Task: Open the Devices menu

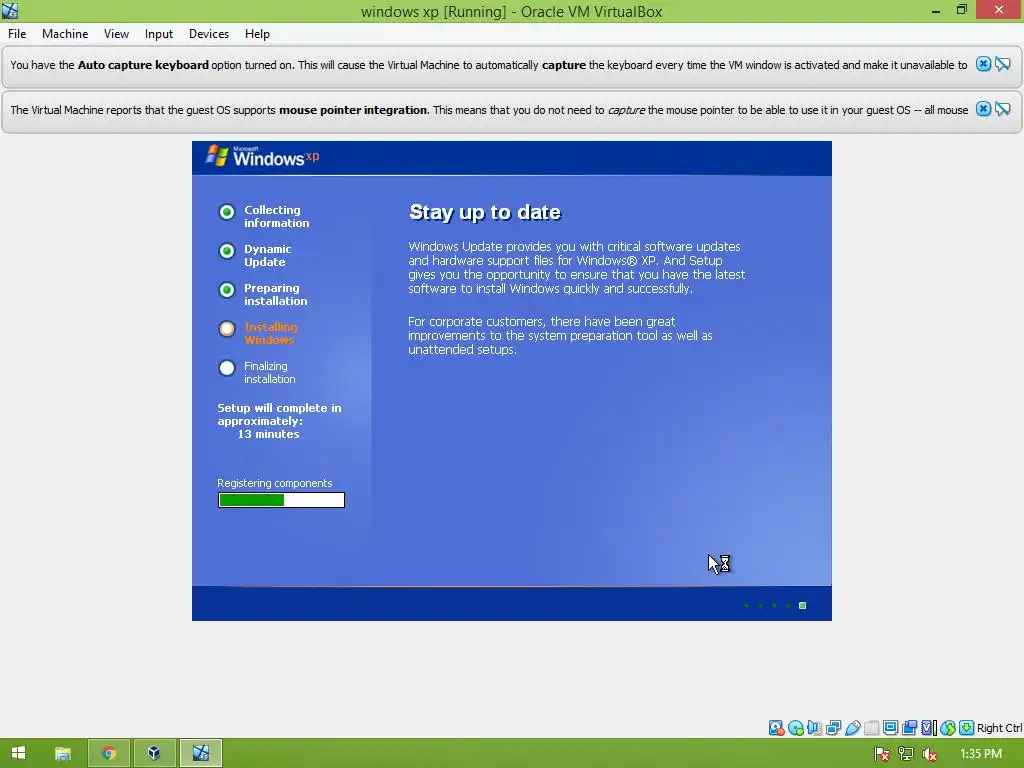Action: (209, 34)
